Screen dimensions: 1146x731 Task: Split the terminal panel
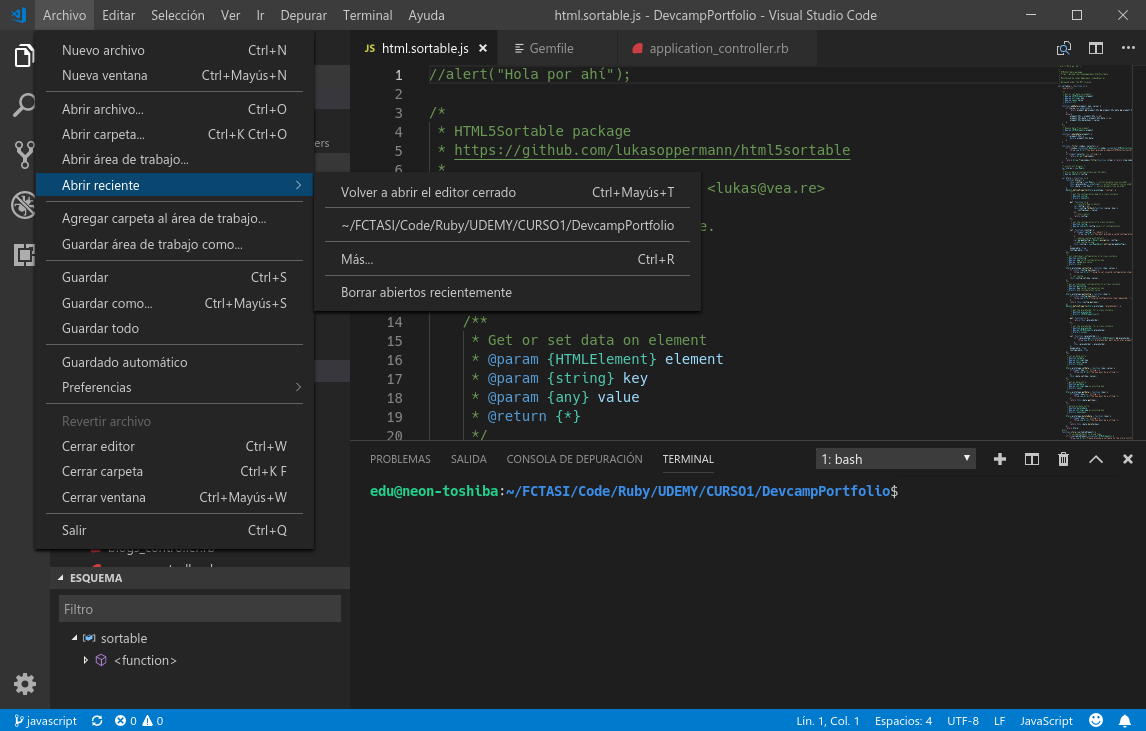[1031, 459]
